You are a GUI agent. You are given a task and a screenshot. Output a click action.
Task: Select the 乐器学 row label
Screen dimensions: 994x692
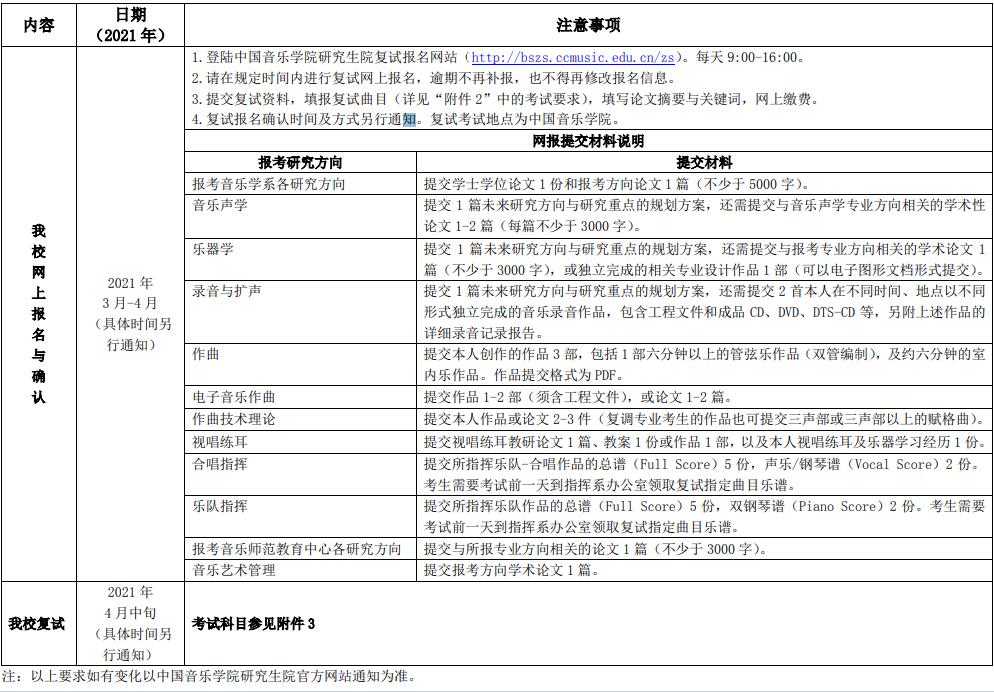(x=213, y=247)
